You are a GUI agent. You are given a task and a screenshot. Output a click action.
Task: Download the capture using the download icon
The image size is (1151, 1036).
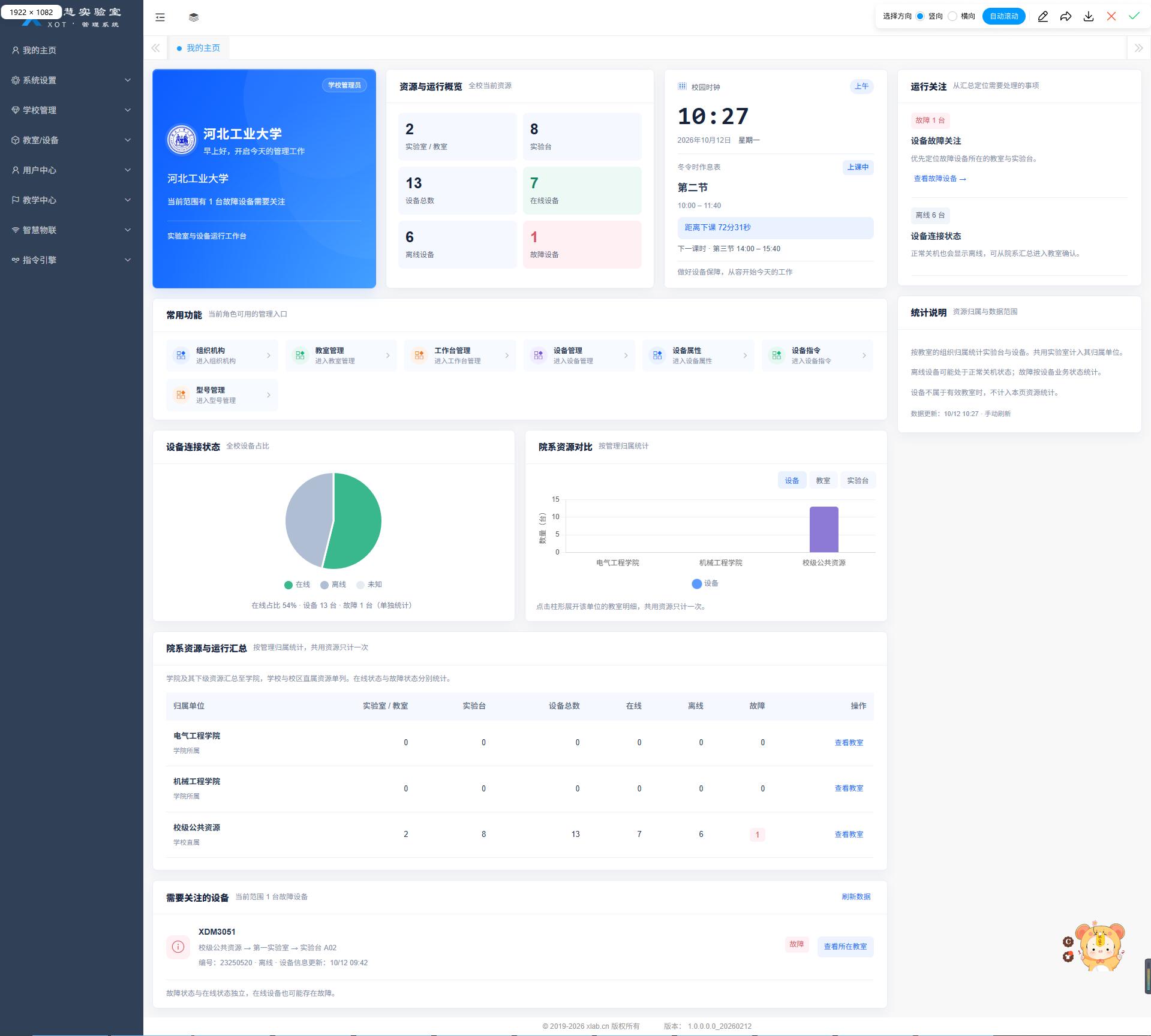1089,17
